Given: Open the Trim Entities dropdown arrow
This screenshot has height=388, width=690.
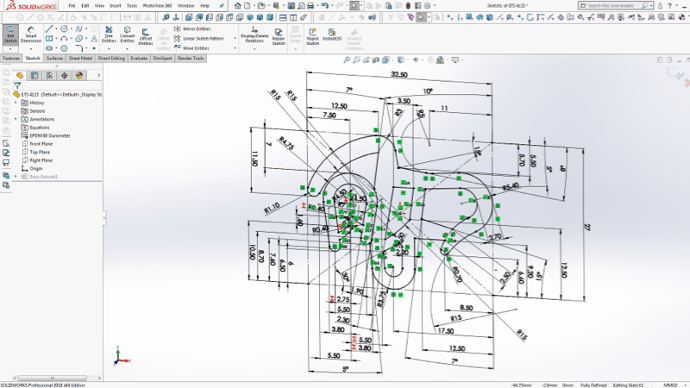Looking at the screenshot, I should pos(109,48).
